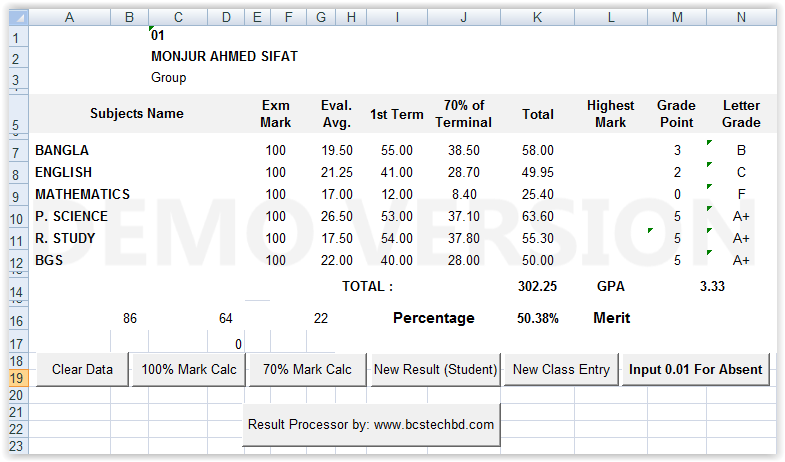Select the MATHEMATICS subject cell

click(x=83, y=194)
